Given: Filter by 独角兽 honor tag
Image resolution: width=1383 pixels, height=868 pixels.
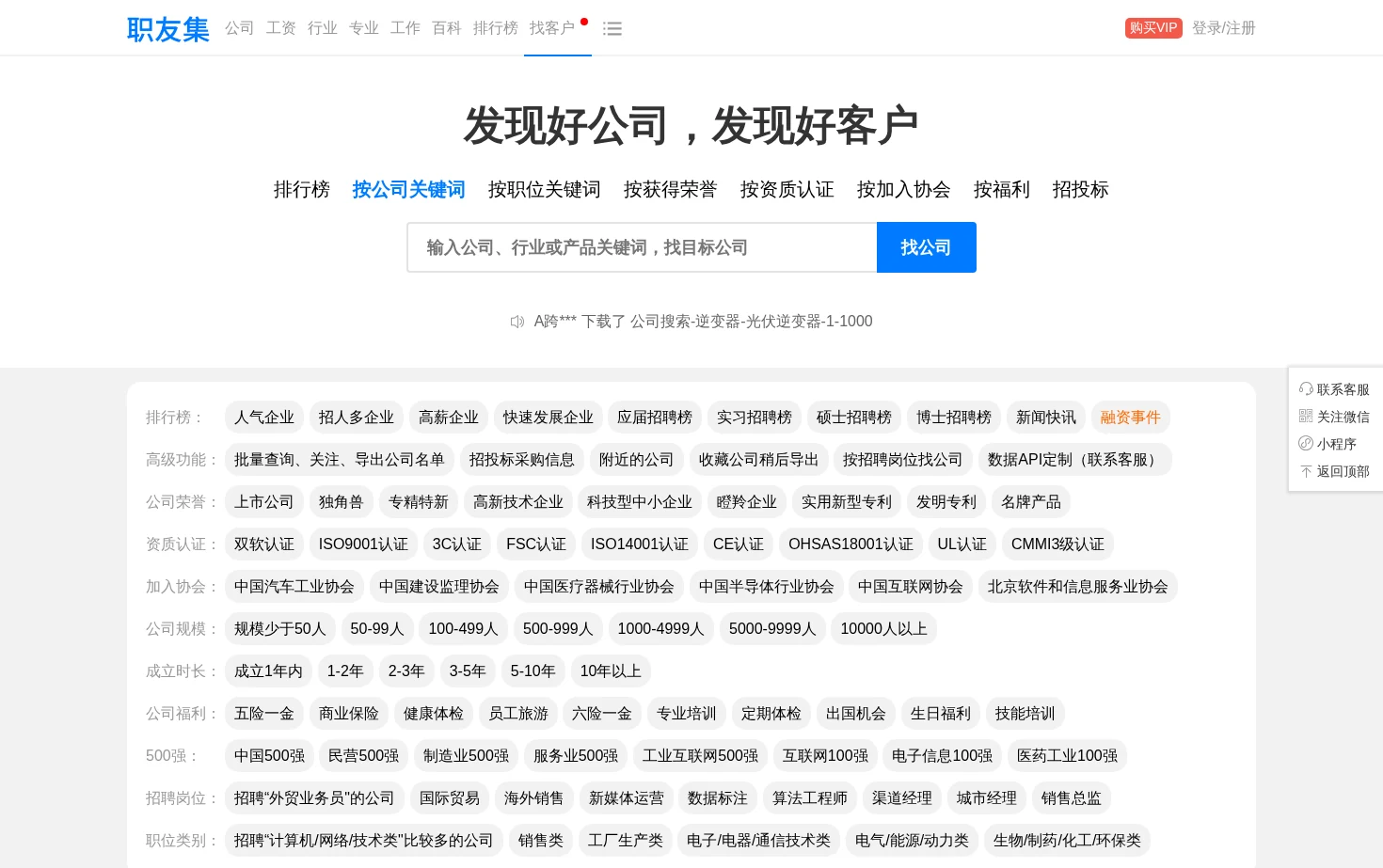Looking at the screenshot, I should (x=342, y=502).
